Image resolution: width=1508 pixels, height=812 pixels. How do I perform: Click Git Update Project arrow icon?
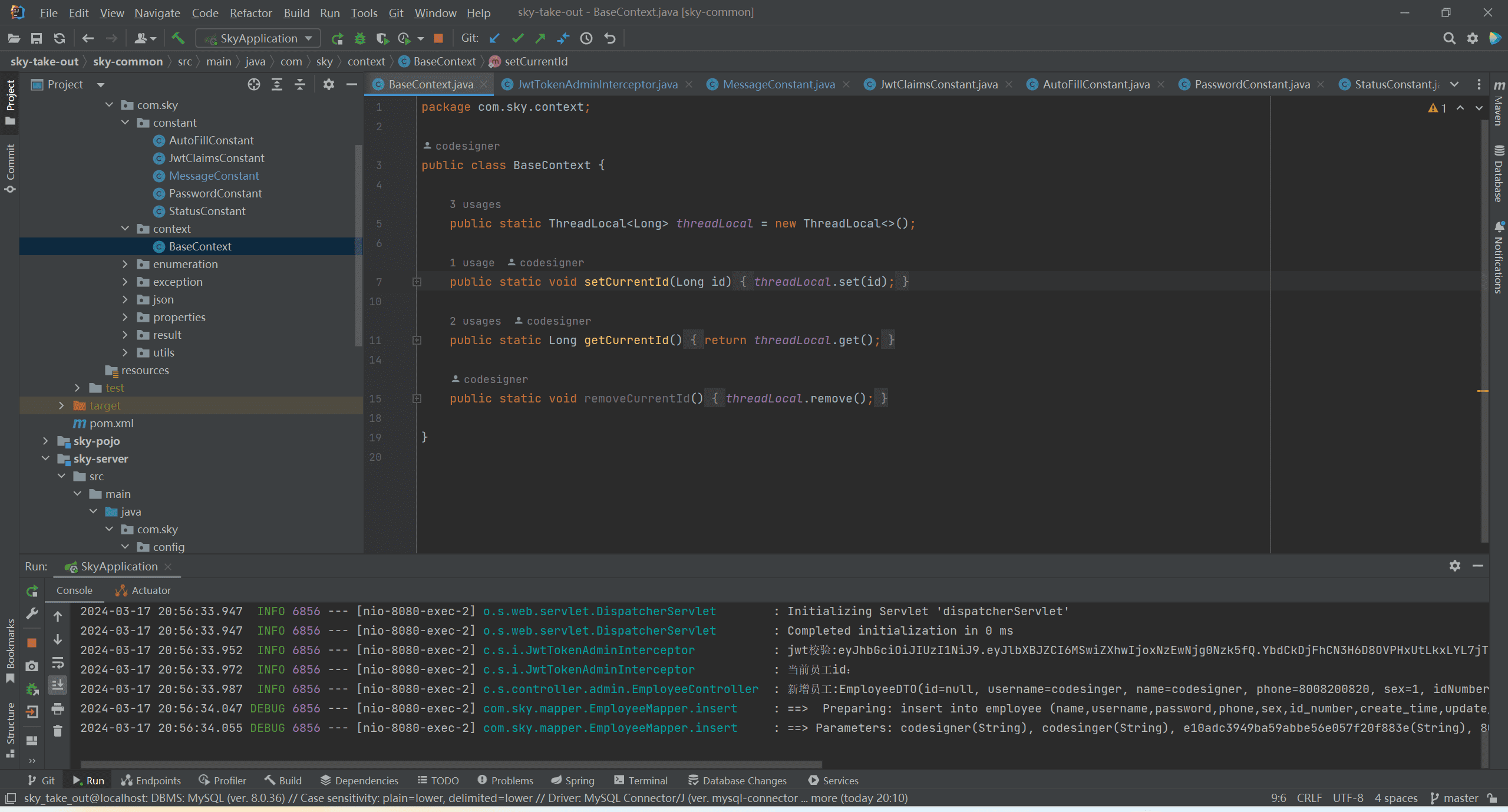tap(494, 38)
